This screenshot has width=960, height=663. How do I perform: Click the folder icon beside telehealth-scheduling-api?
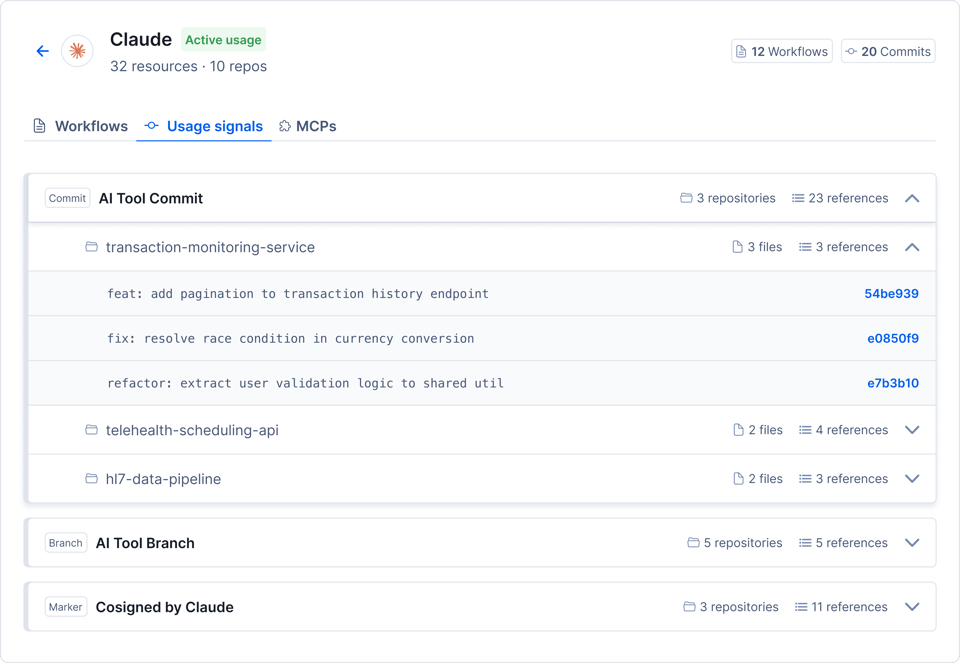tap(91, 430)
